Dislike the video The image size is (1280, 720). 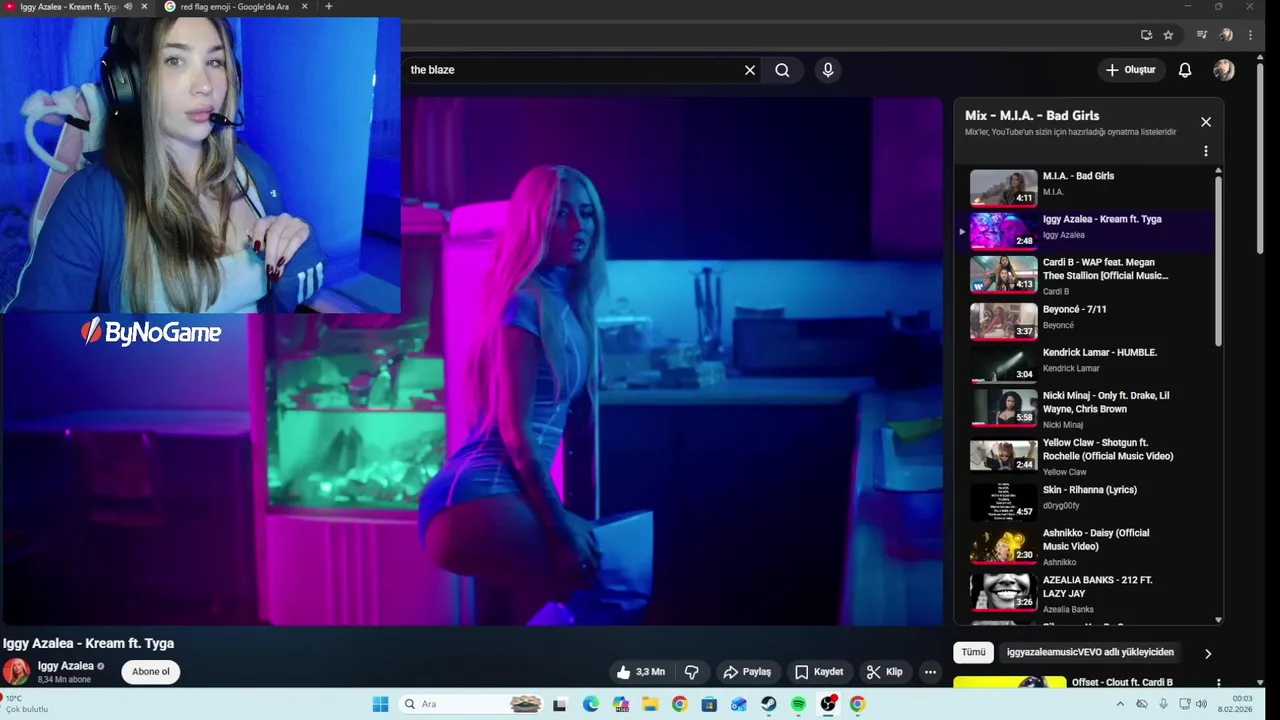[x=691, y=672]
